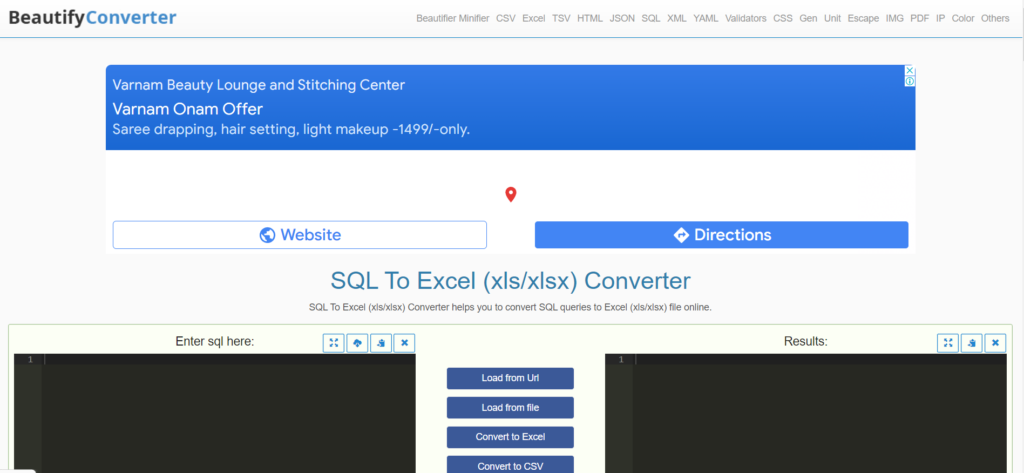Open the YAML menu
The width and height of the screenshot is (1024, 473).
pos(705,18)
